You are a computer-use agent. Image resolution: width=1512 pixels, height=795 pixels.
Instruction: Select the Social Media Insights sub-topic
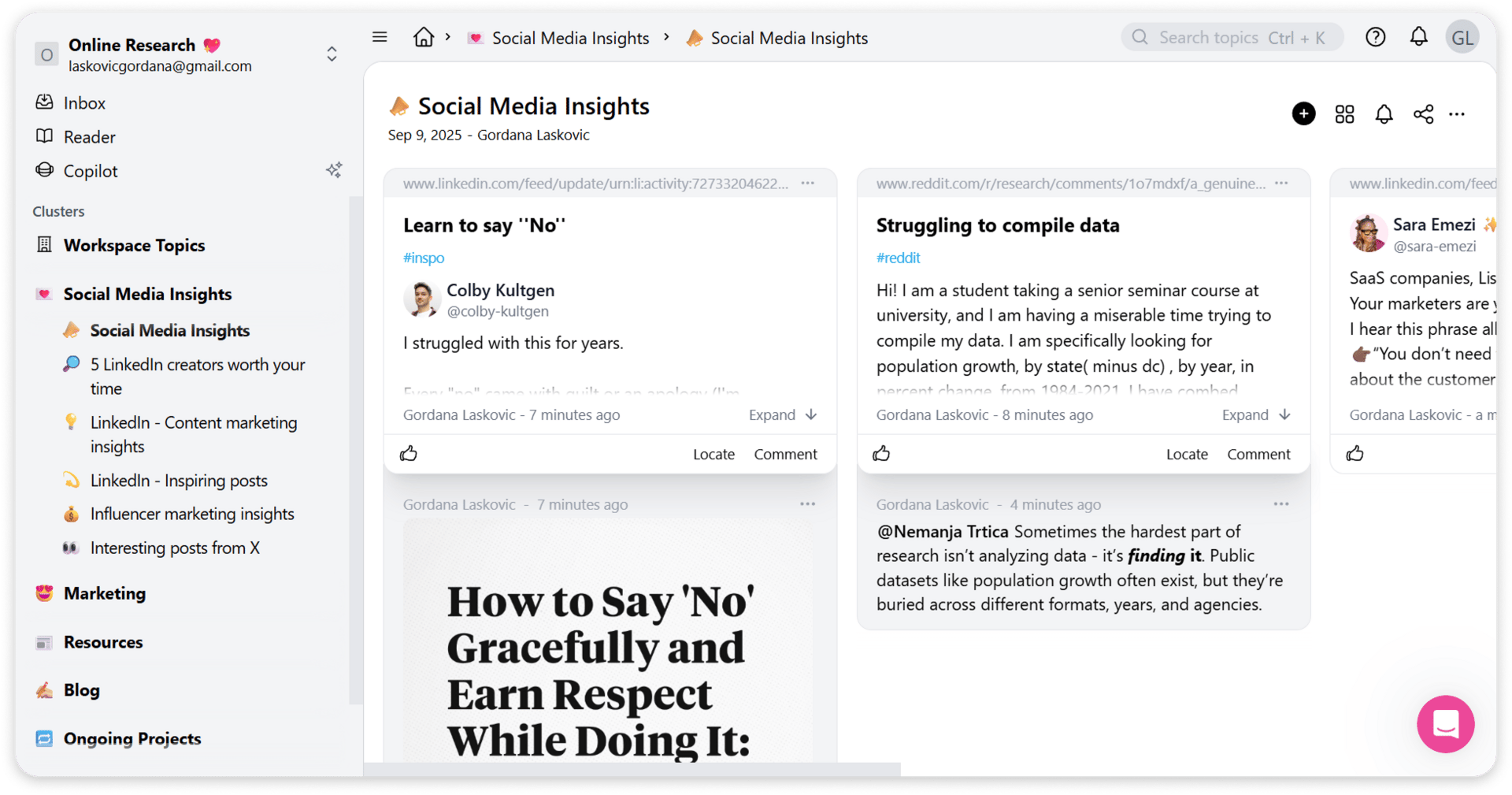[169, 331]
